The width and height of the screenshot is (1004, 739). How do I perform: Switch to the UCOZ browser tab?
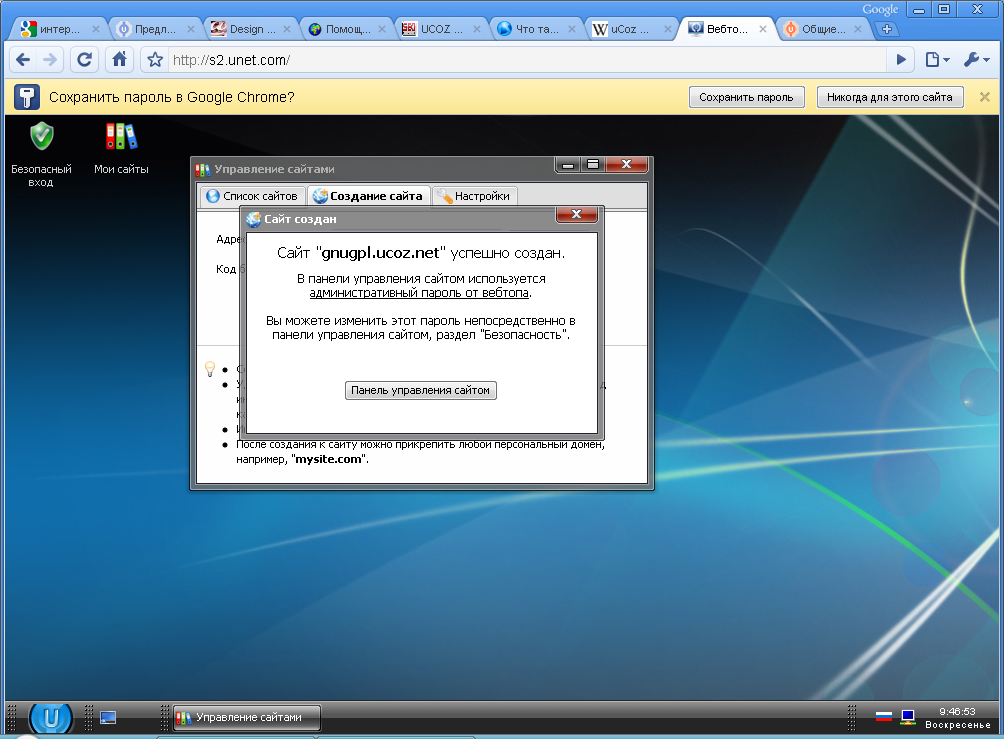pos(441,29)
